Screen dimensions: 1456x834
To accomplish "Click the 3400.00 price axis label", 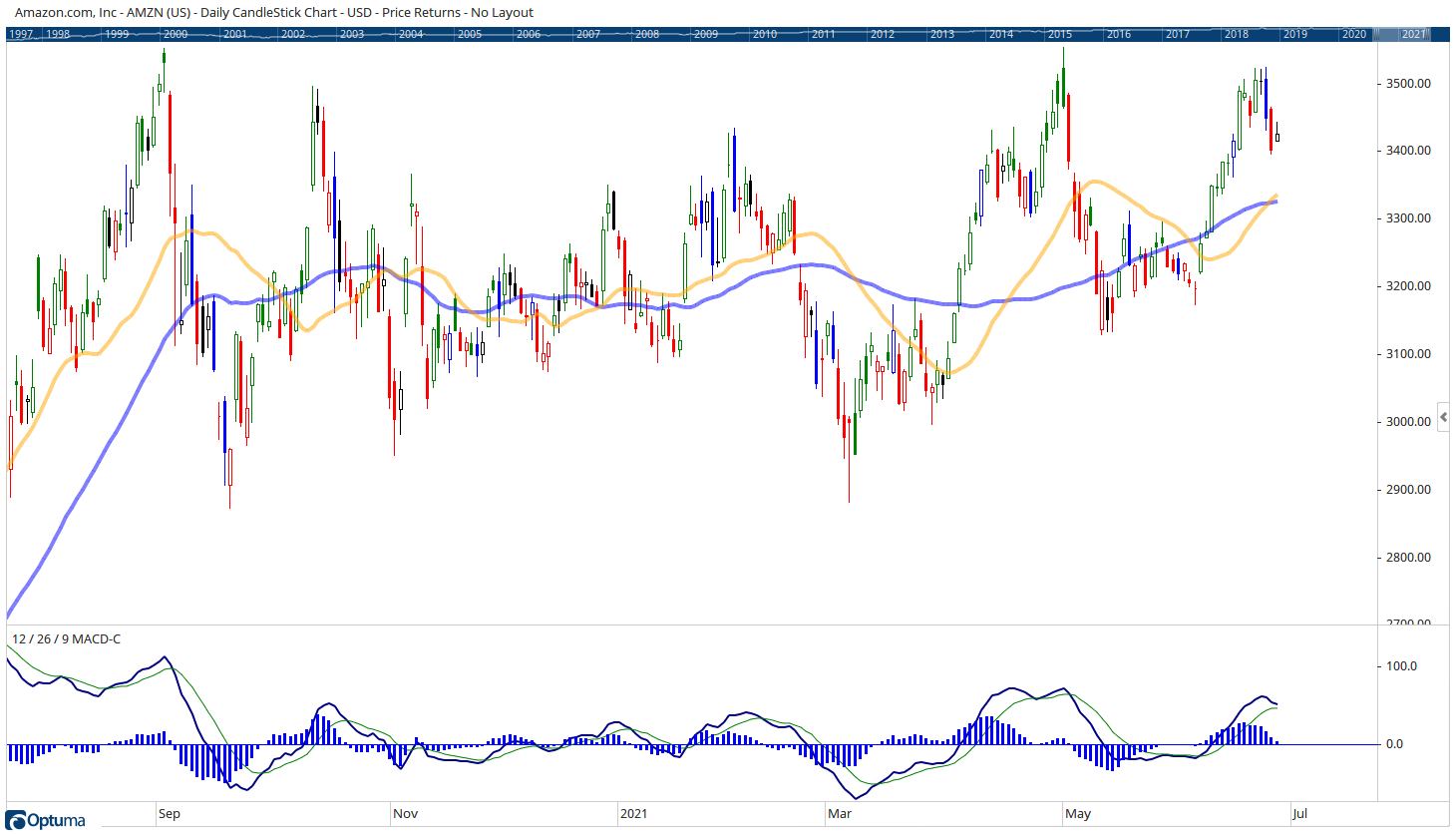I will [x=1408, y=151].
